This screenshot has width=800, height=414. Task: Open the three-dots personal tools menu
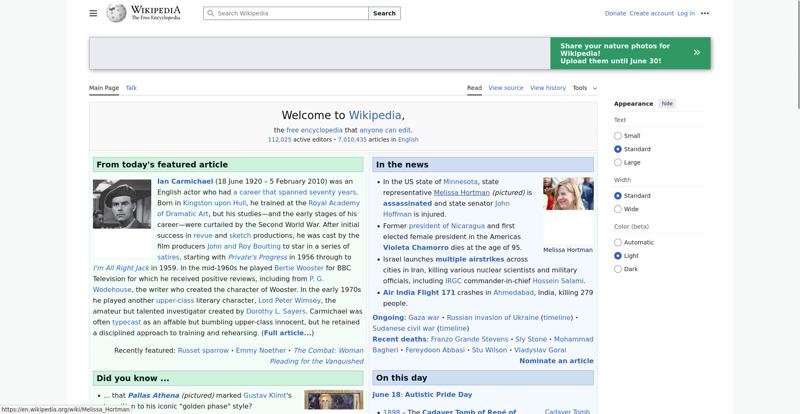click(705, 13)
